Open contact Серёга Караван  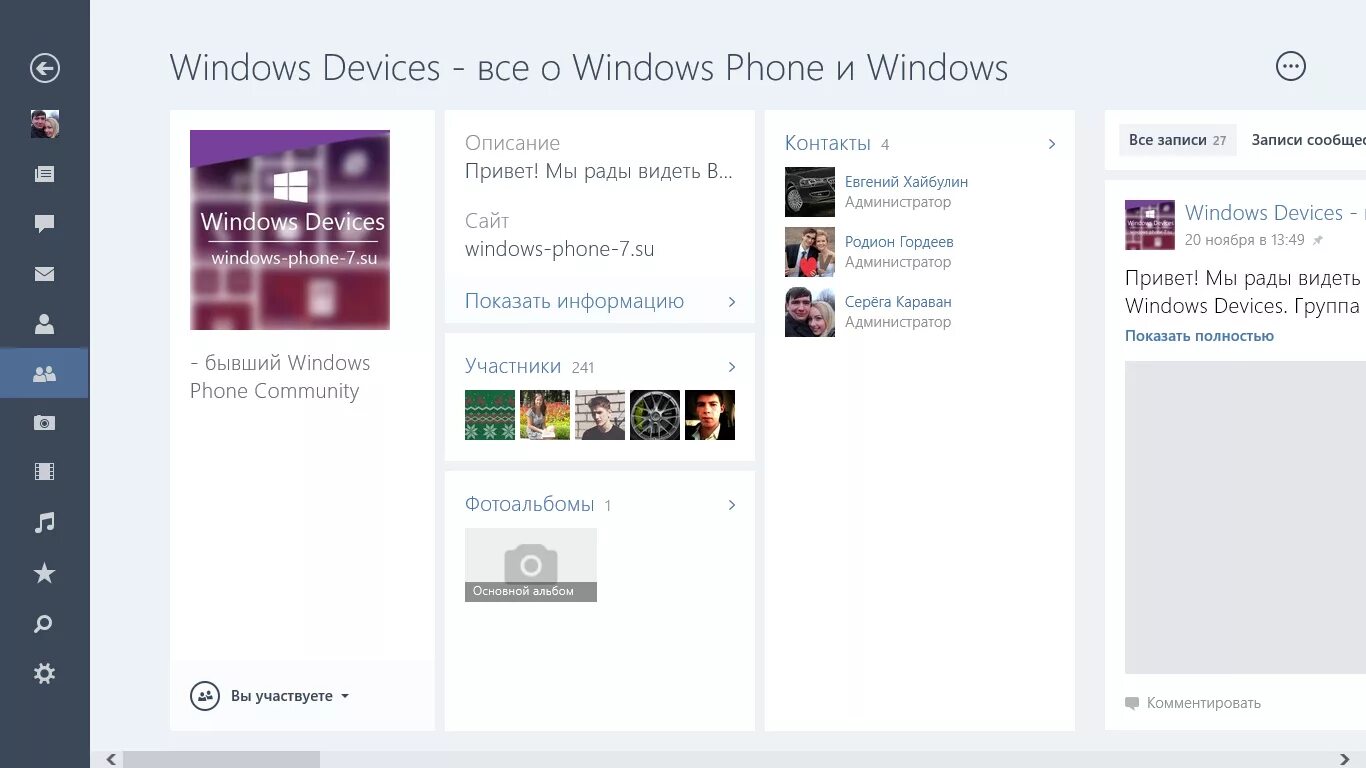click(x=898, y=302)
